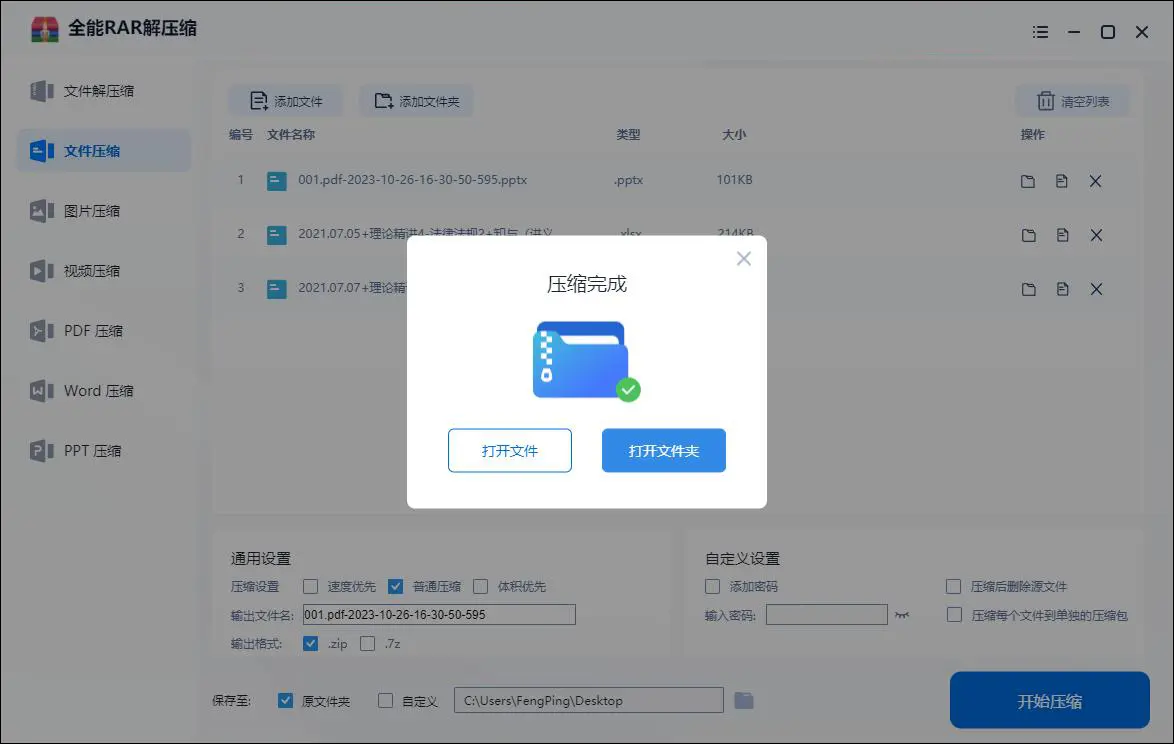Enable 速度优先 compression option
This screenshot has width=1174, height=744.
click(x=310, y=586)
